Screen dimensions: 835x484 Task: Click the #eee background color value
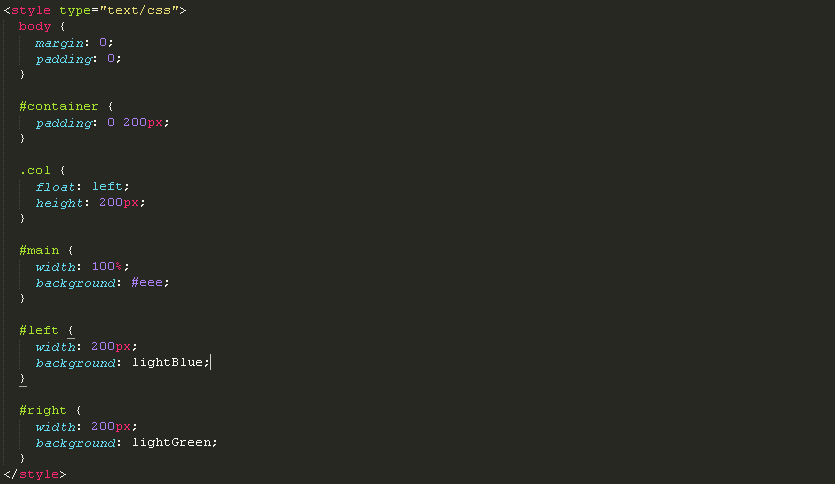point(147,282)
